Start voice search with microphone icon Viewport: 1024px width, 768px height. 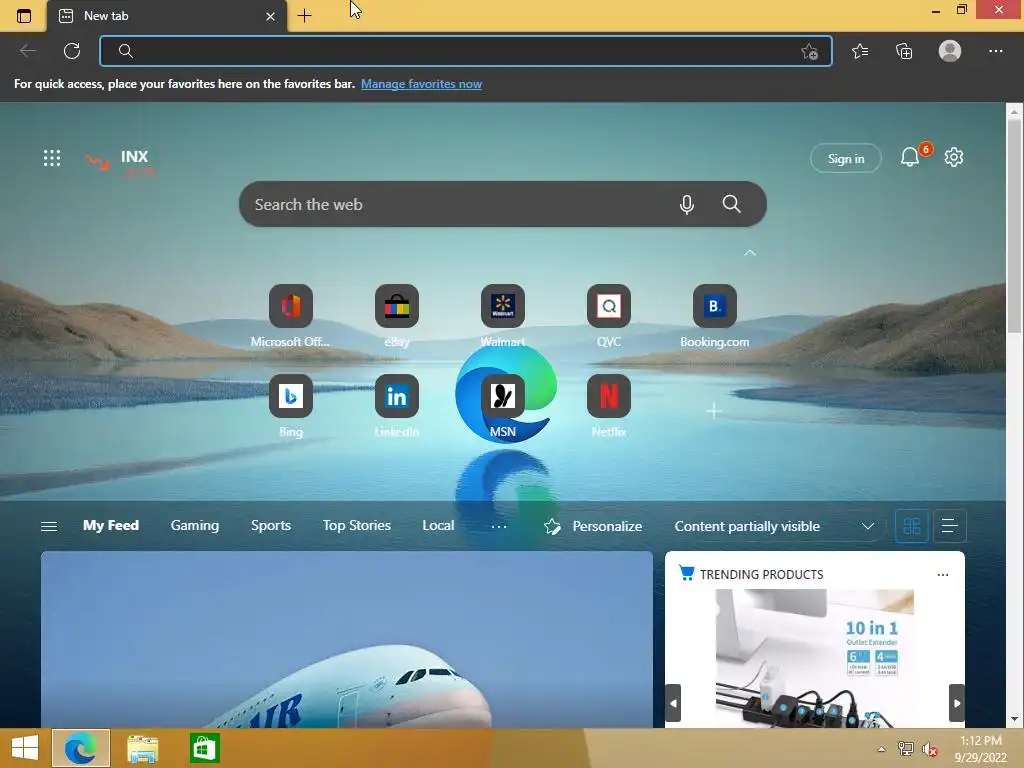[686, 204]
